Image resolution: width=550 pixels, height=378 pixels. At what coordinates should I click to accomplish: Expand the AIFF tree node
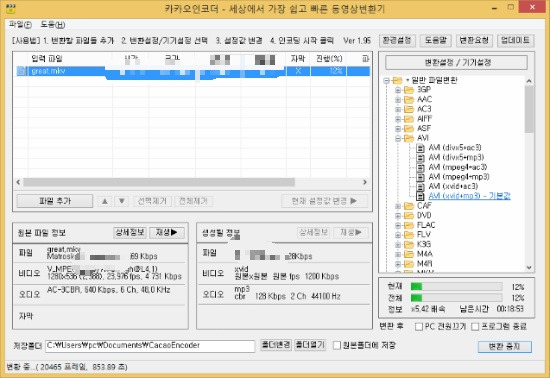398,119
